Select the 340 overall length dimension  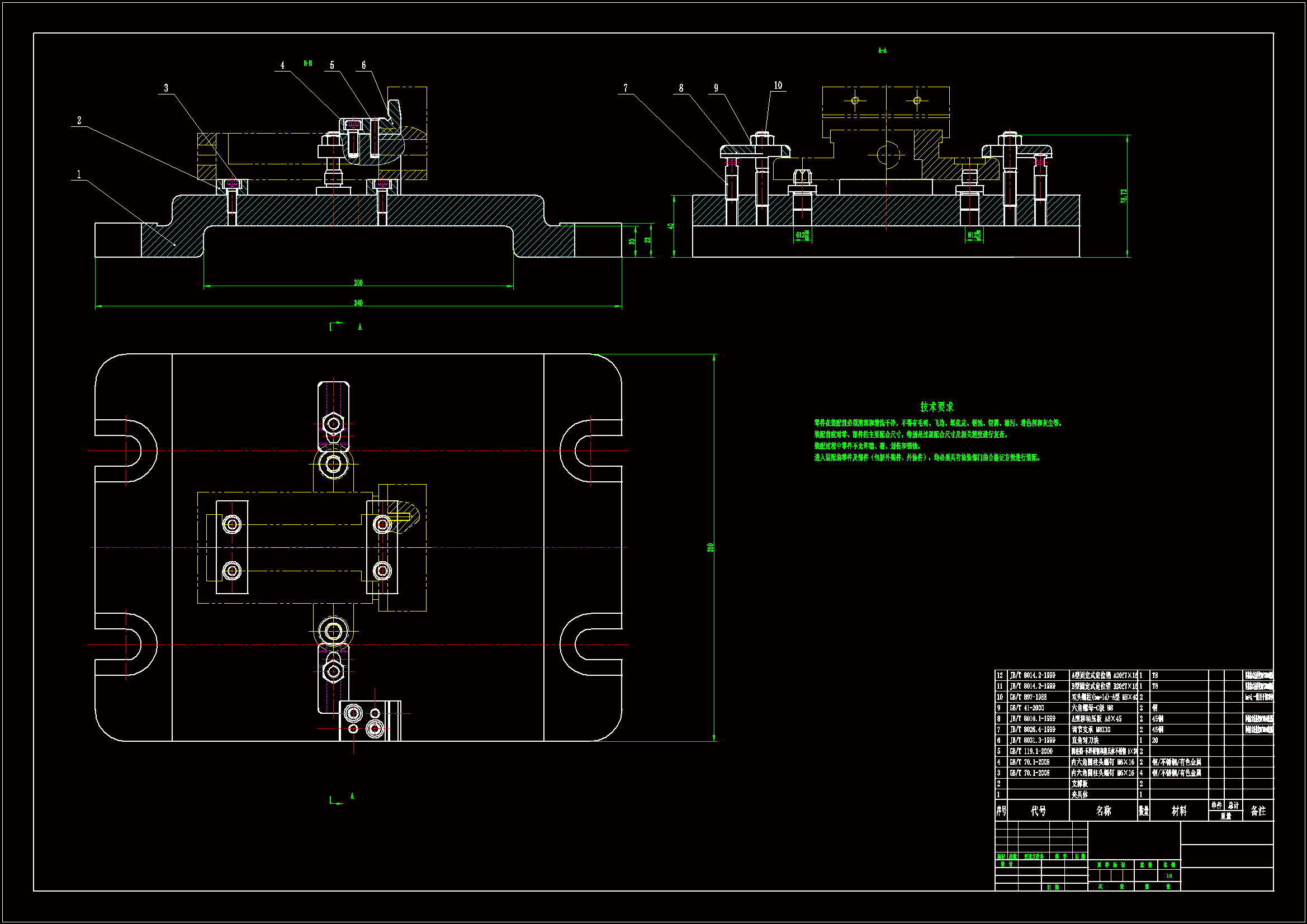[x=358, y=303]
